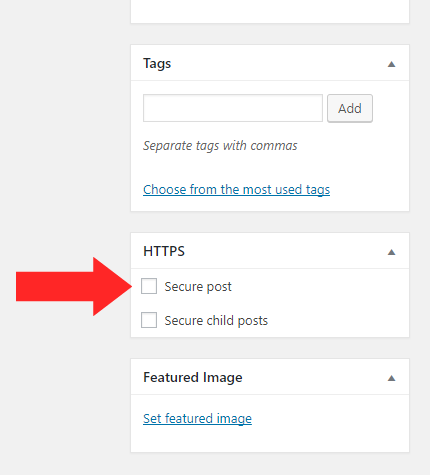Click the red arrow annotation graphic
Screen dimensions: 430x475
[x=74, y=286]
